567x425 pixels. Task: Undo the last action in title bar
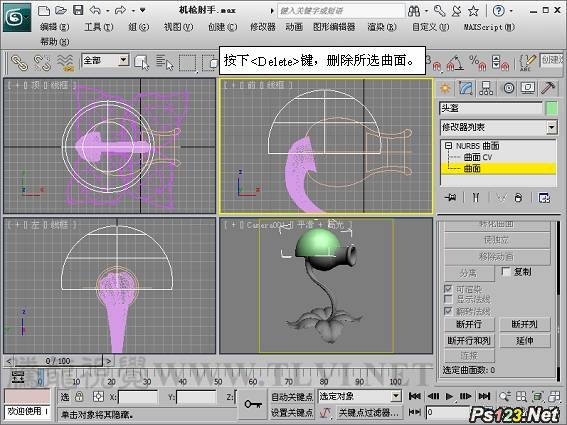click(x=95, y=10)
